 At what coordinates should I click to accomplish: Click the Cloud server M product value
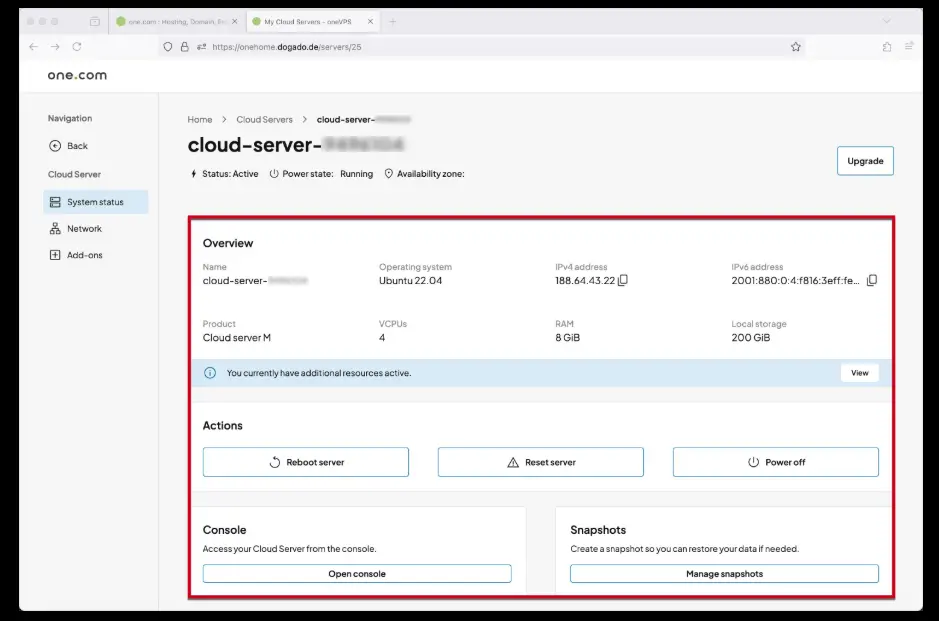point(237,338)
